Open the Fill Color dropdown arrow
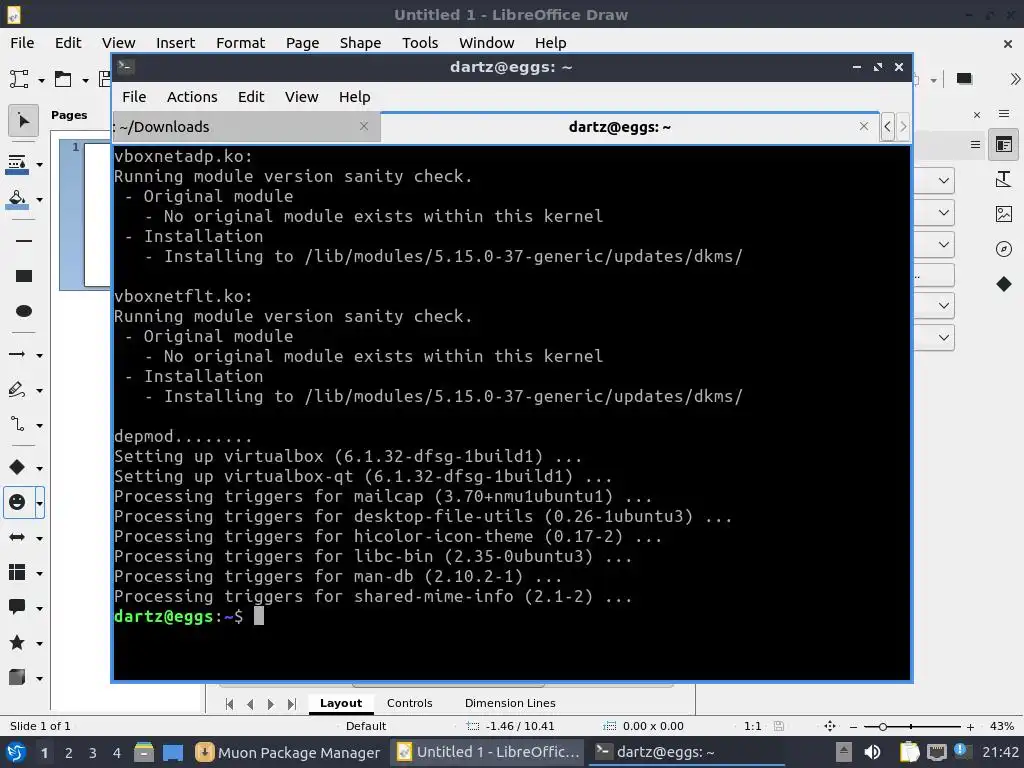The height and width of the screenshot is (768, 1024). 39,199
